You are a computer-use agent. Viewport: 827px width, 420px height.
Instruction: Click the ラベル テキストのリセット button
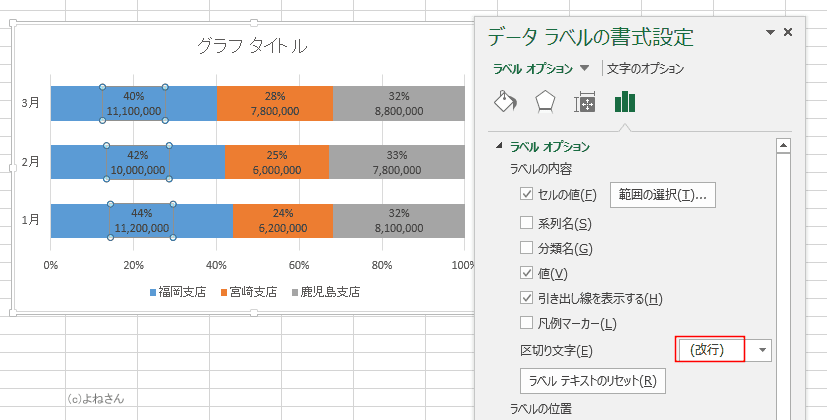[593, 381]
